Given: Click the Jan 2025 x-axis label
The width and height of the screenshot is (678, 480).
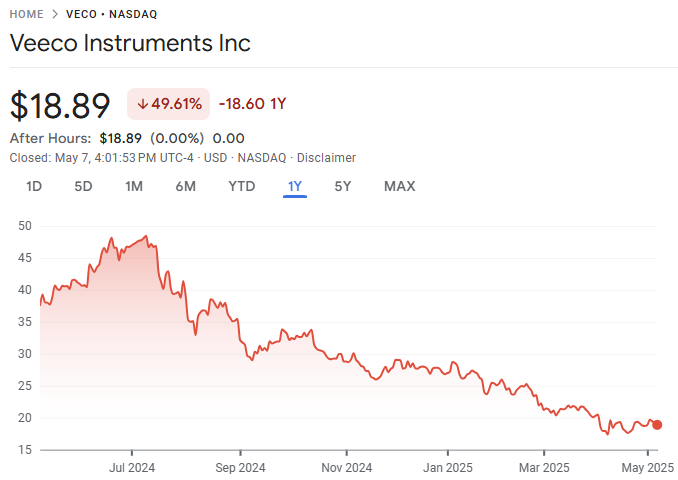Looking at the screenshot, I should click(x=447, y=467).
